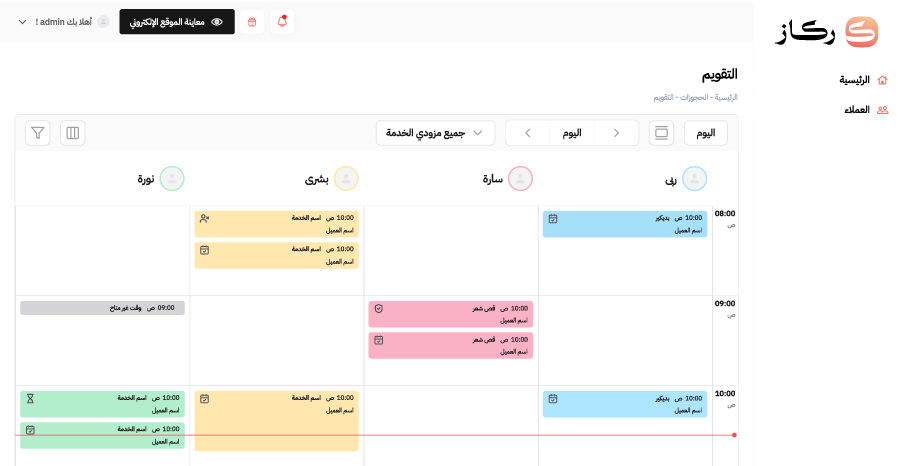Open the admin user menu chevron

click(x=22, y=22)
